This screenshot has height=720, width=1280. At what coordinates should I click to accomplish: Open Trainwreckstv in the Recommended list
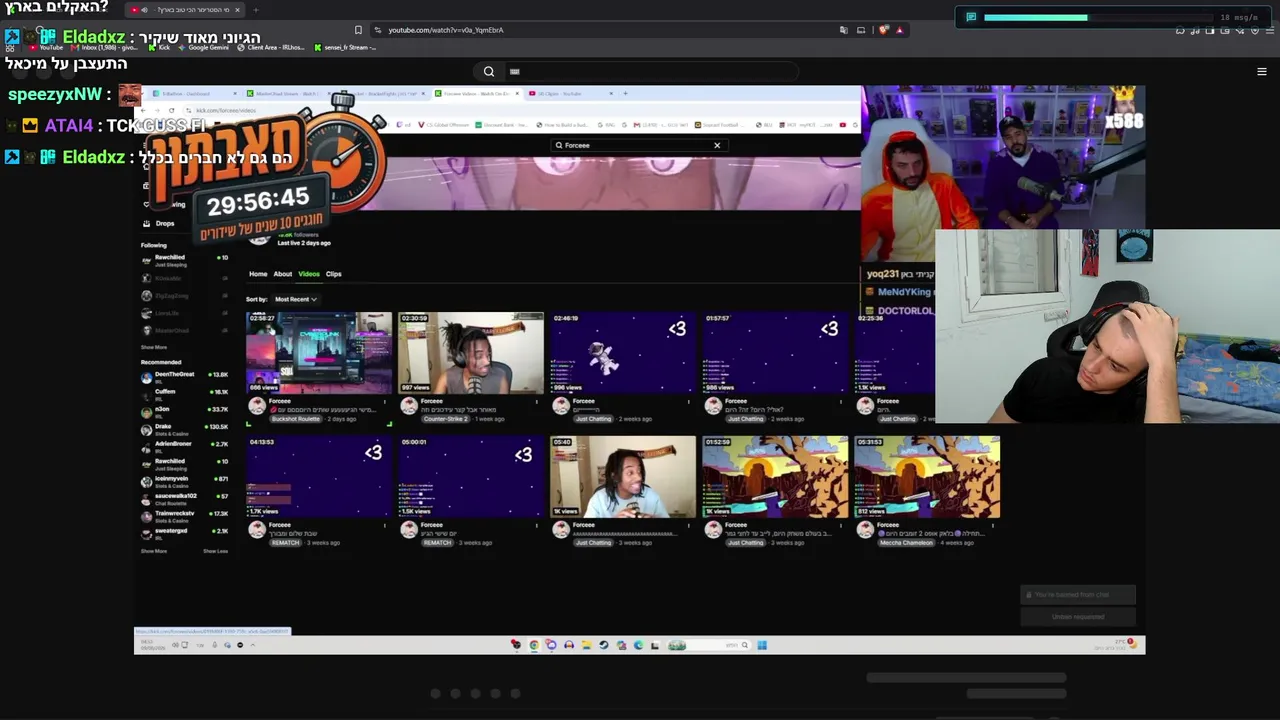pos(185,516)
